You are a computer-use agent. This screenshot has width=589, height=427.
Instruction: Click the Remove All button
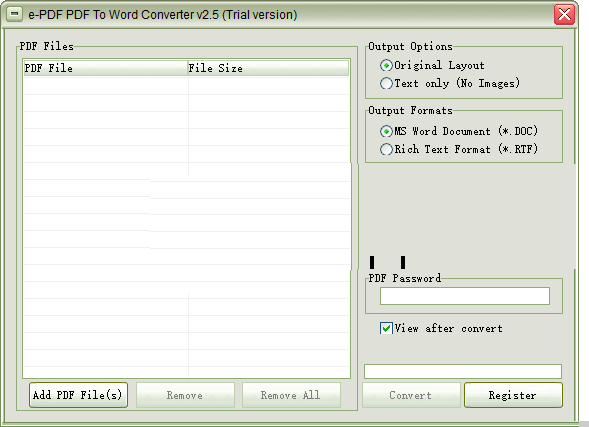[291, 395]
